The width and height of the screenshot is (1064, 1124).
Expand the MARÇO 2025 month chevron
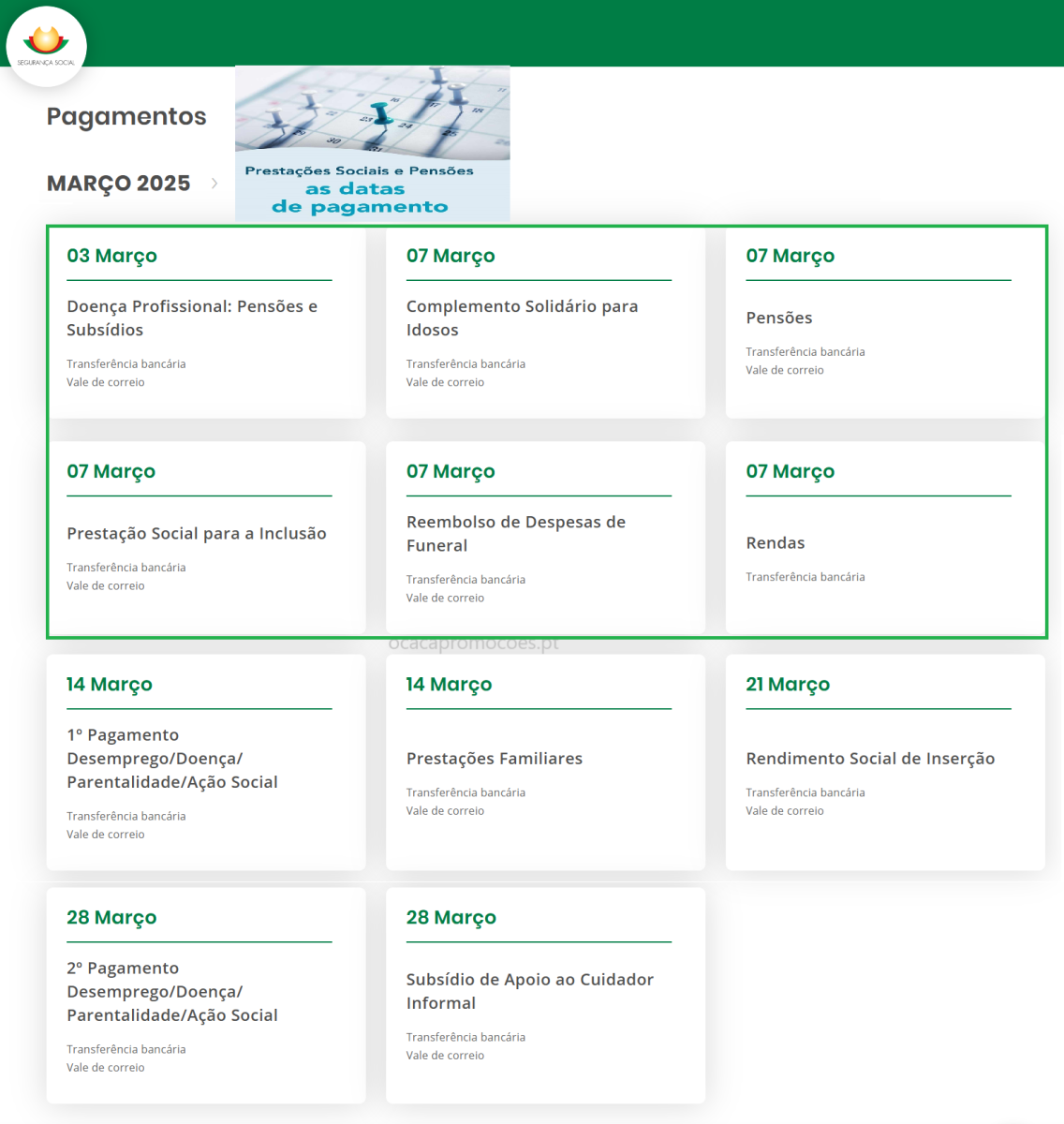coord(214,184)
